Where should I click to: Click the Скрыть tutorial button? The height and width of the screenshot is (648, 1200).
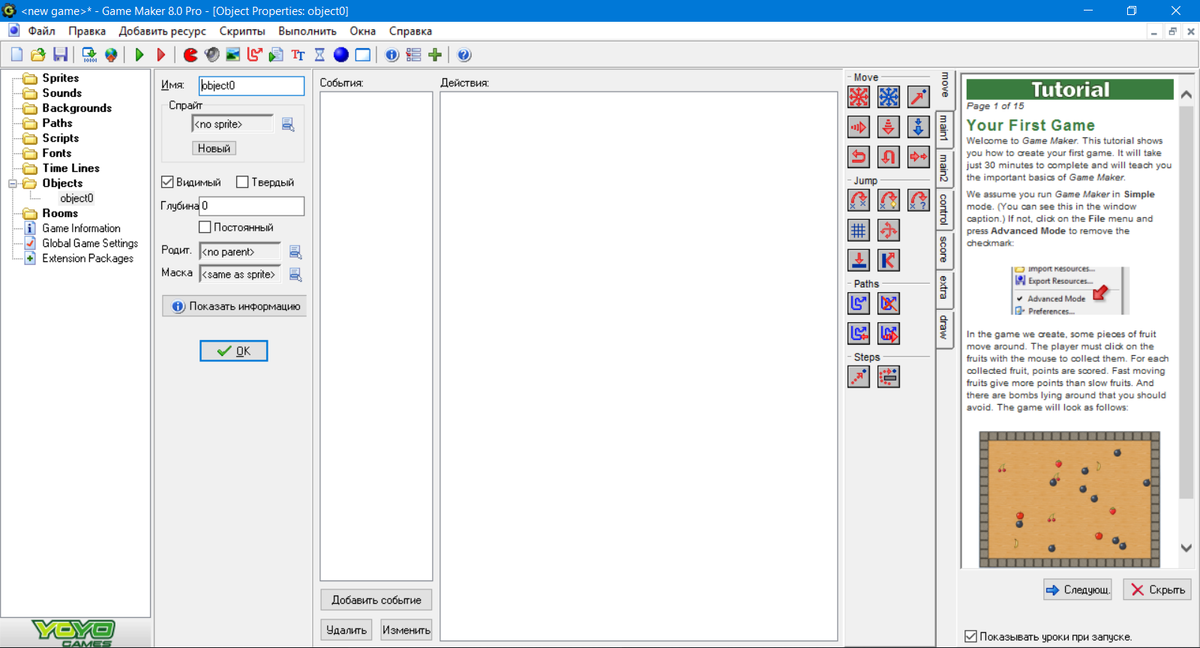click(1157, 590)
